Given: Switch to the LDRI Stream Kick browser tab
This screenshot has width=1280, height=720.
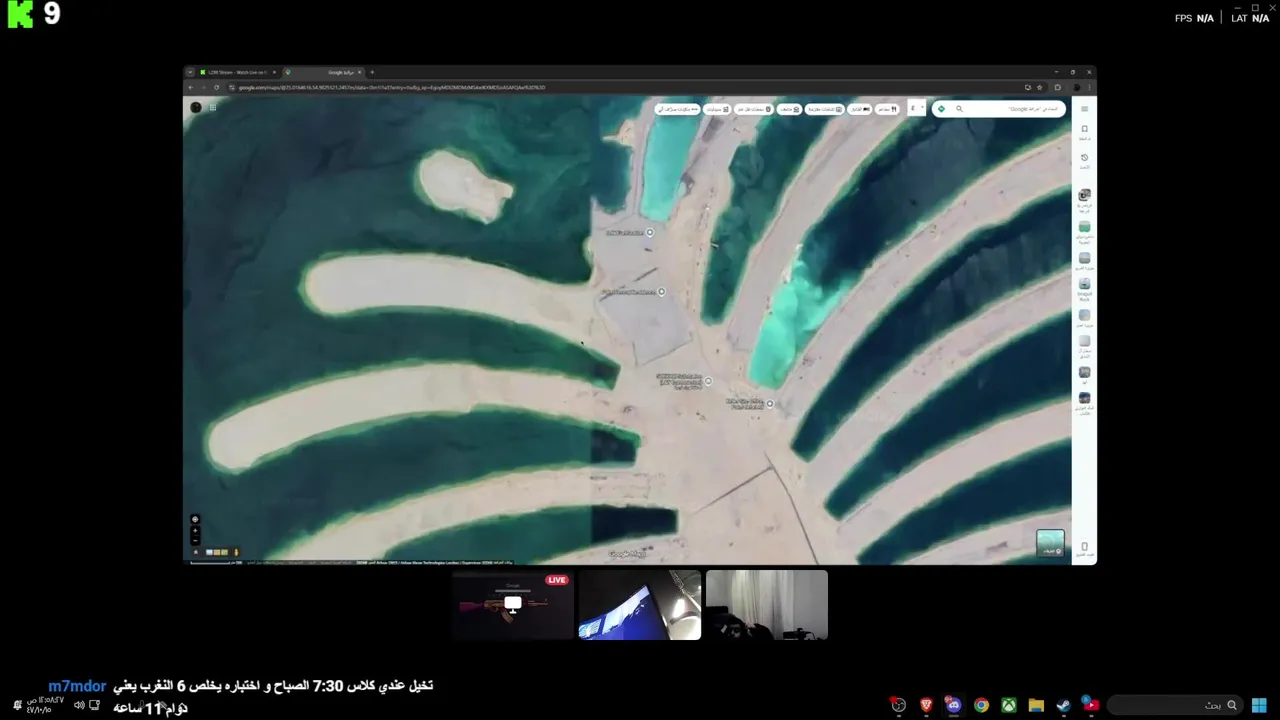Looking at the screenshot, I should 238,72.
